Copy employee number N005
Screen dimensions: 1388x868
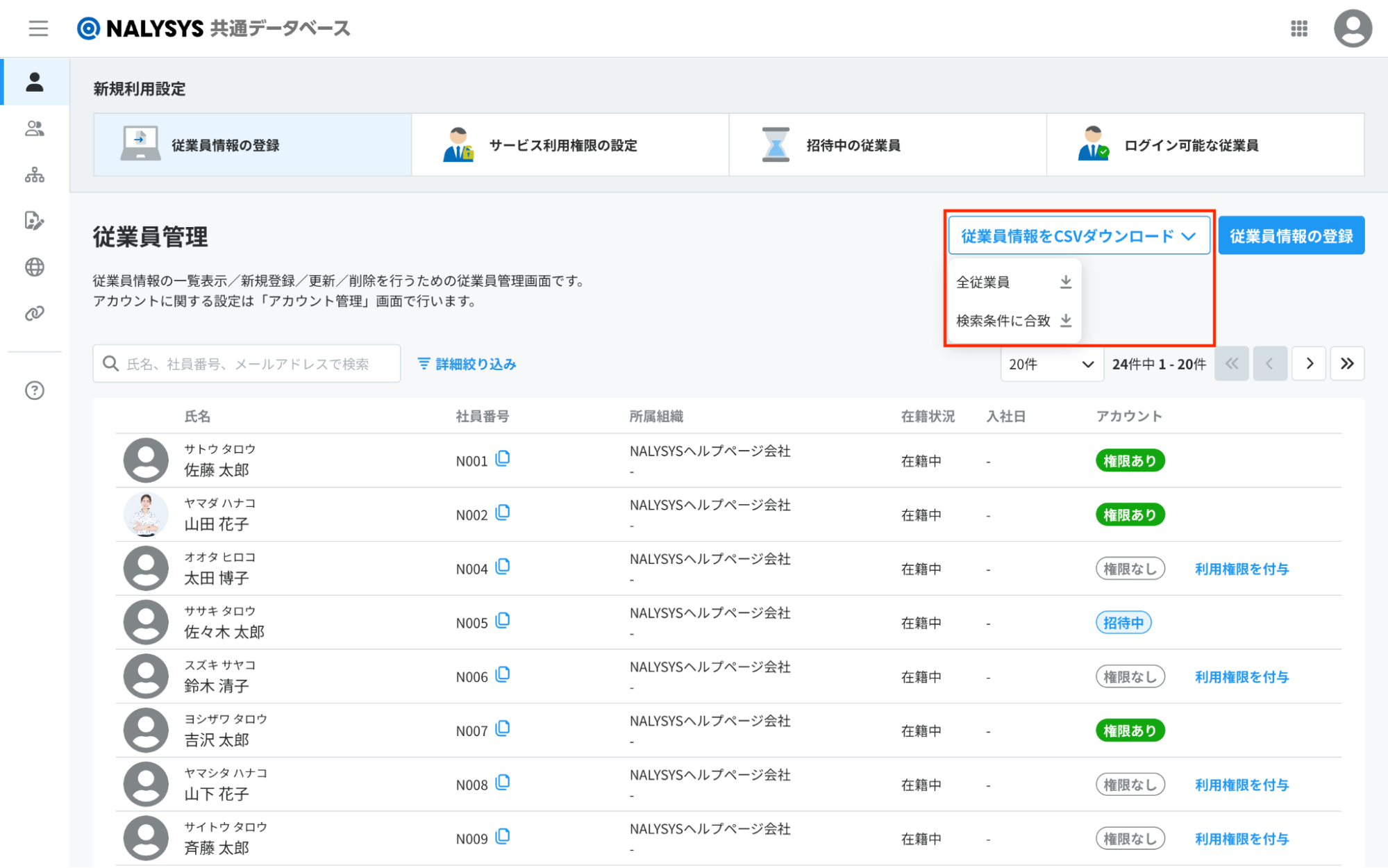503,620
